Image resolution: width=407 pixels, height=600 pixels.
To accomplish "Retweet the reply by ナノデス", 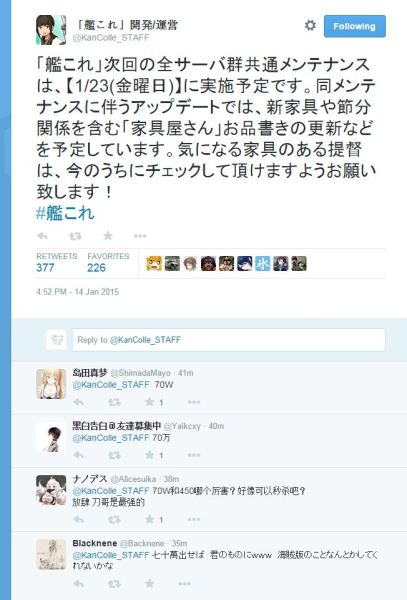I will pyautogui.click(x=114, y=519).
